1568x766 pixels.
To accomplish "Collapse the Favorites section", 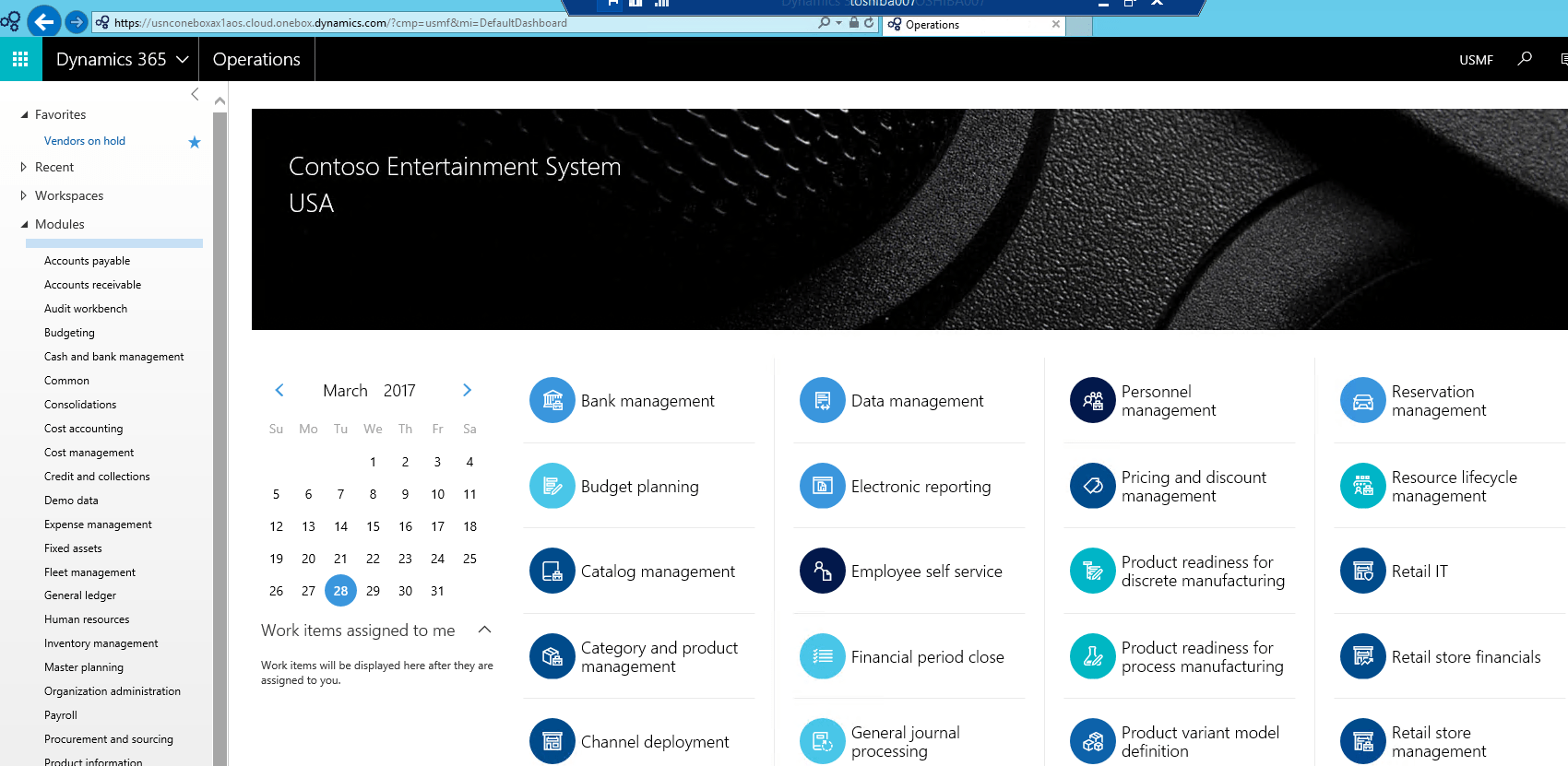I will [24, 115].
